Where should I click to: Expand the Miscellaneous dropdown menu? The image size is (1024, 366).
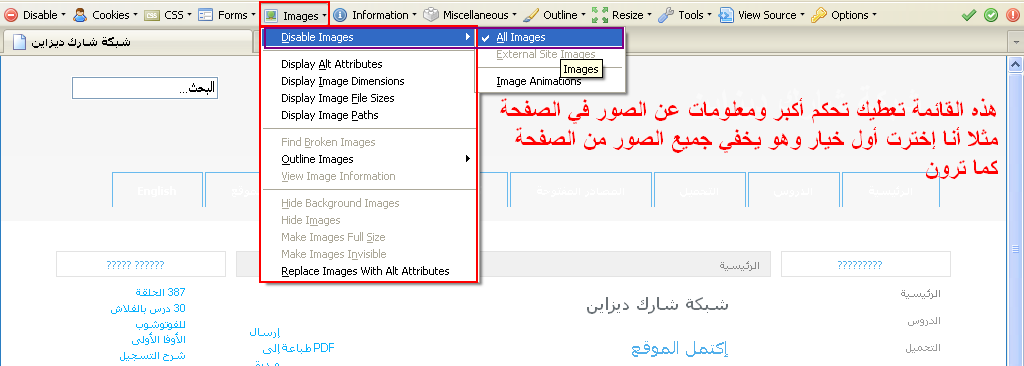[x=514, y=15]
